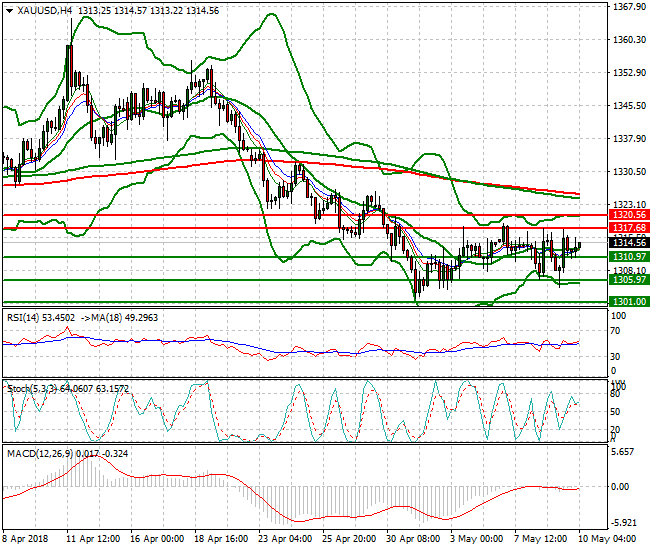Select the XAUUSD,H4 chart title text
Screen dimensions: 650x550
[45, 11]
